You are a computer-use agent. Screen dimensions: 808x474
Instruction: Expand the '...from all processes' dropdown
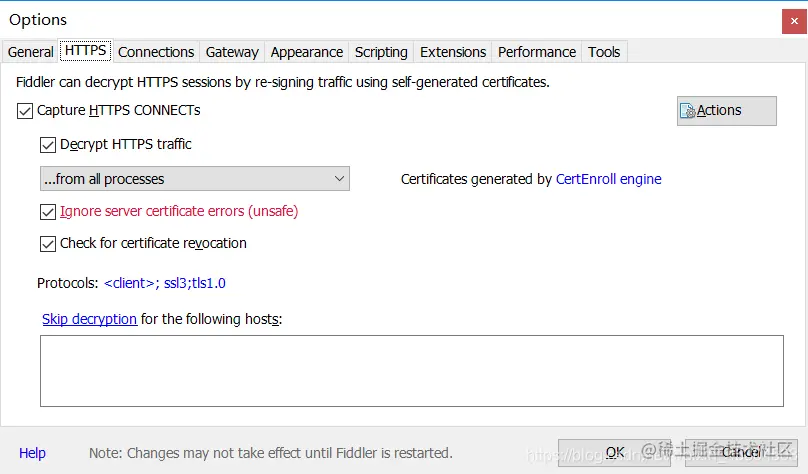[194, 179]
